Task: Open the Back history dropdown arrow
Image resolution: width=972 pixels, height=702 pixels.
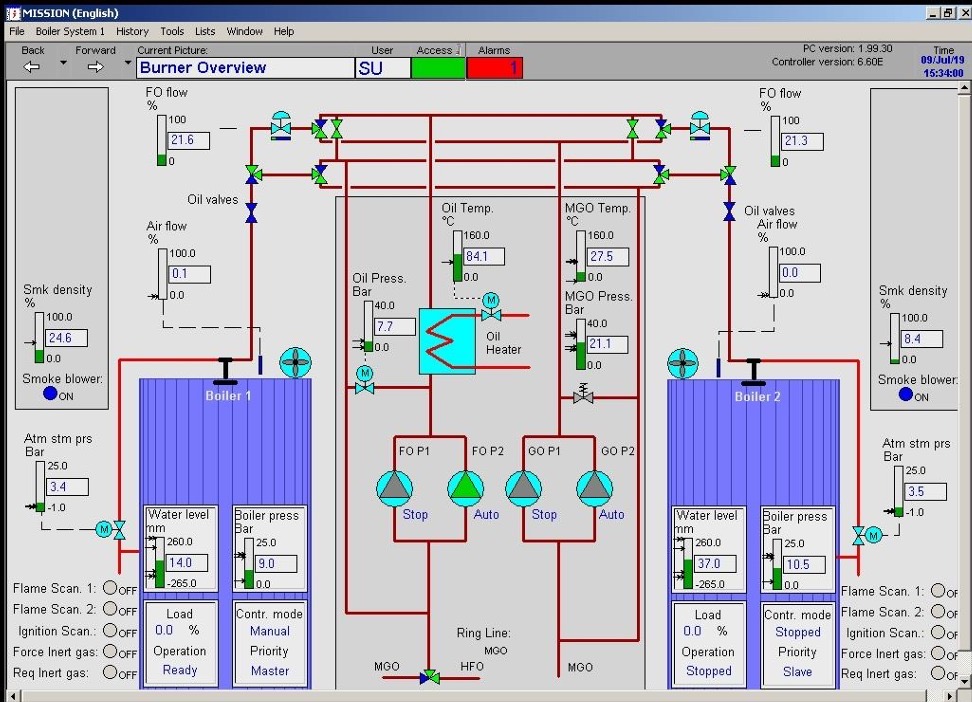Action: tap(63, 63)
